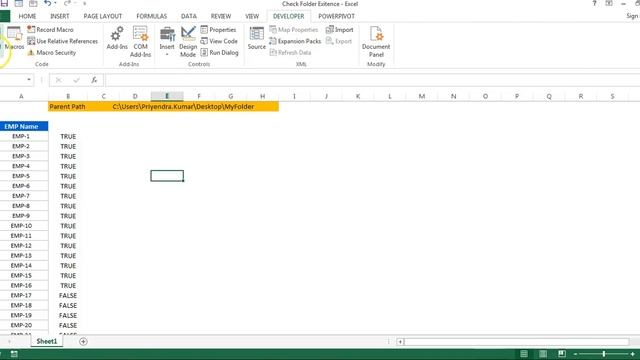Select column M header
Viewport: 640px width, 360px height.
[422, 96]
